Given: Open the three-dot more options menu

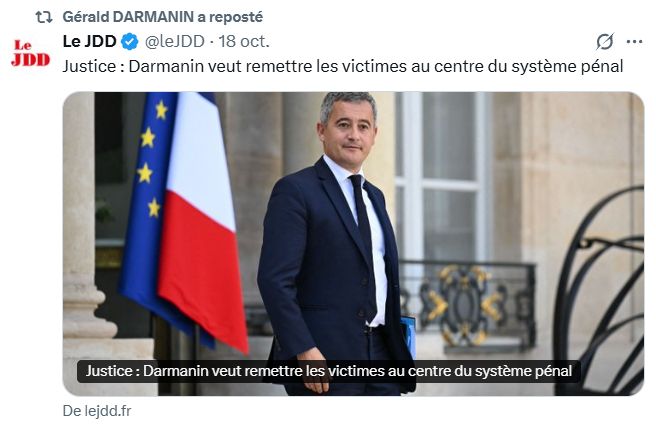Looking at the screenshot, I should [x=634, y=41].
